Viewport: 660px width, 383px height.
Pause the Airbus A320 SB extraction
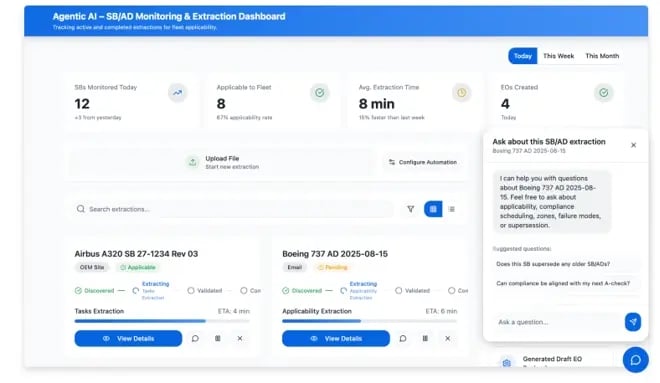tap(218, 338)
